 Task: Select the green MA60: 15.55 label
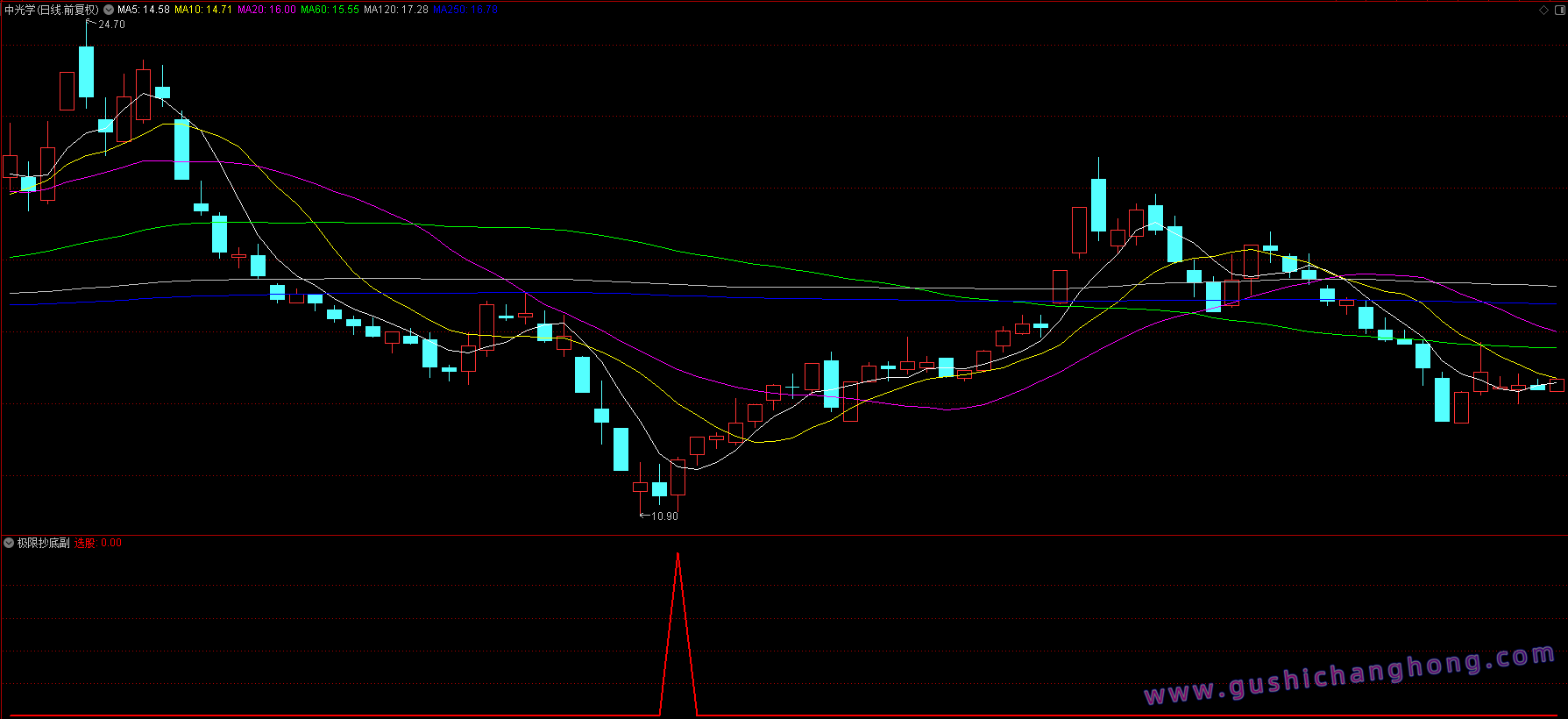click(330, 10)
